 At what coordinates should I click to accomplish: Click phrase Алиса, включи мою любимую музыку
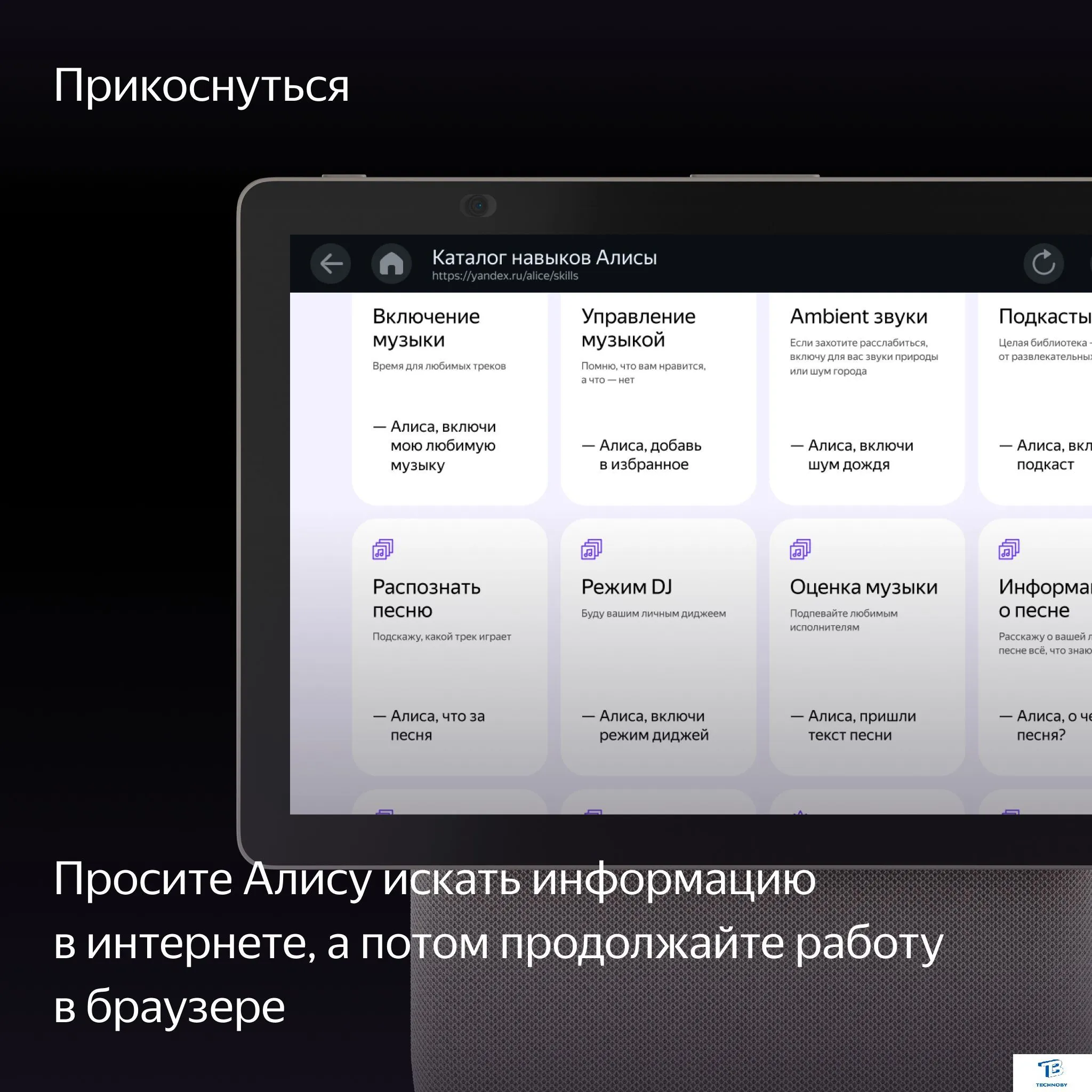click(435, 445)
